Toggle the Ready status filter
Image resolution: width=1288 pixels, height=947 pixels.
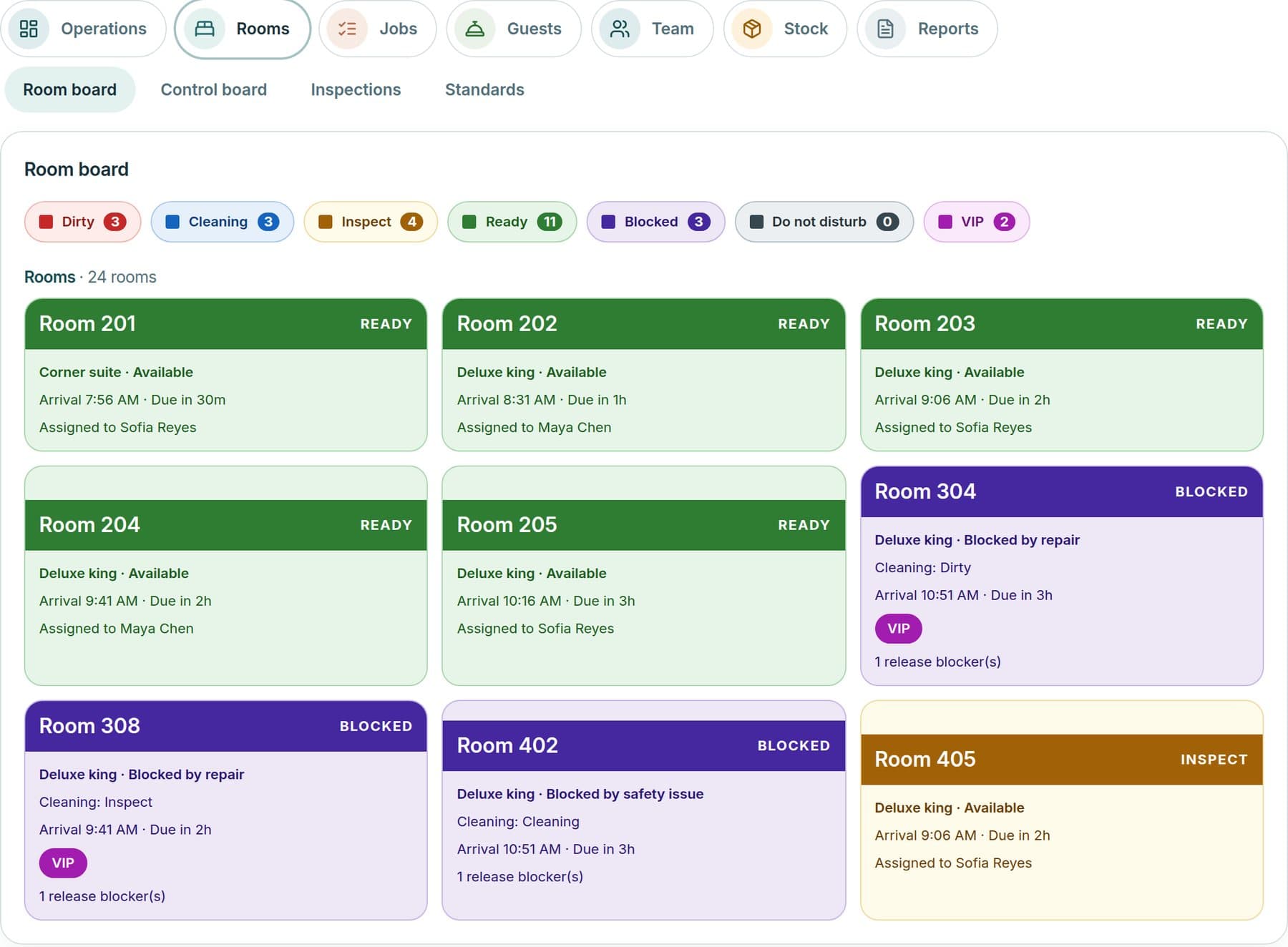point(512,222)
